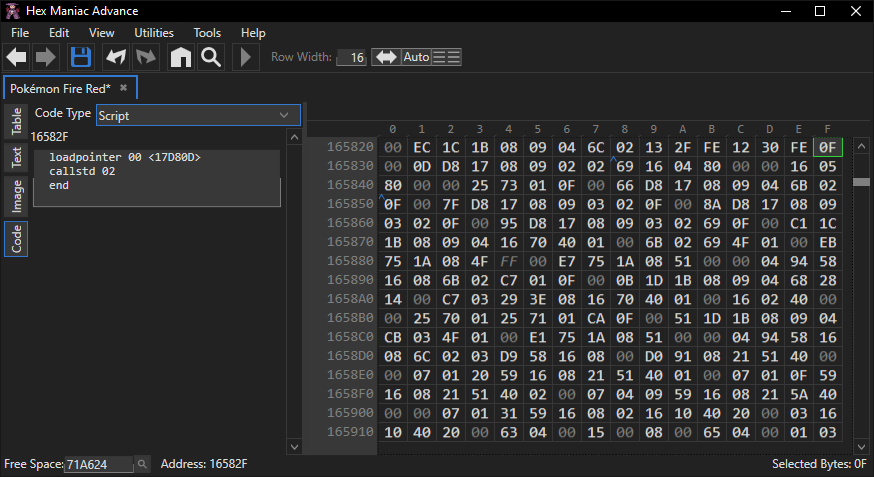Click the Row Width value field
The width and height of the screenshot is (874, 477).
pyautogui.click(x=352, y=57)
